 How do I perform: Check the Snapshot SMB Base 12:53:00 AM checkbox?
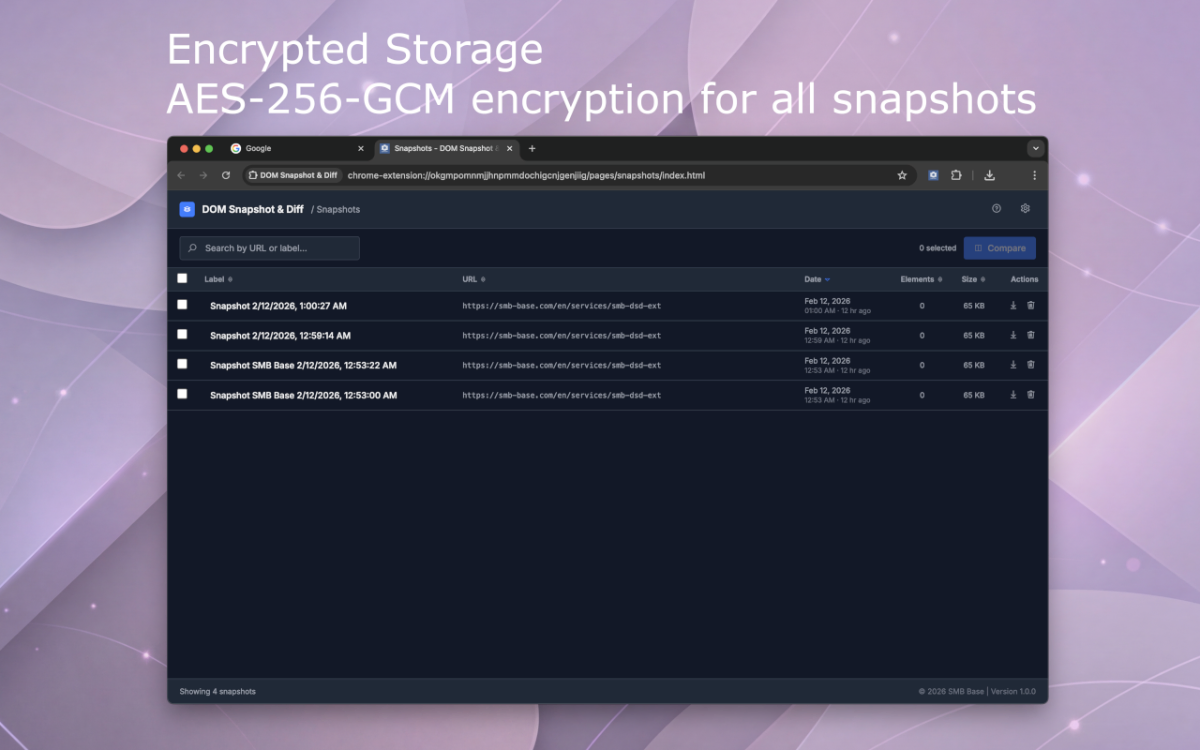pyautogui.click(x=182, y=394)
